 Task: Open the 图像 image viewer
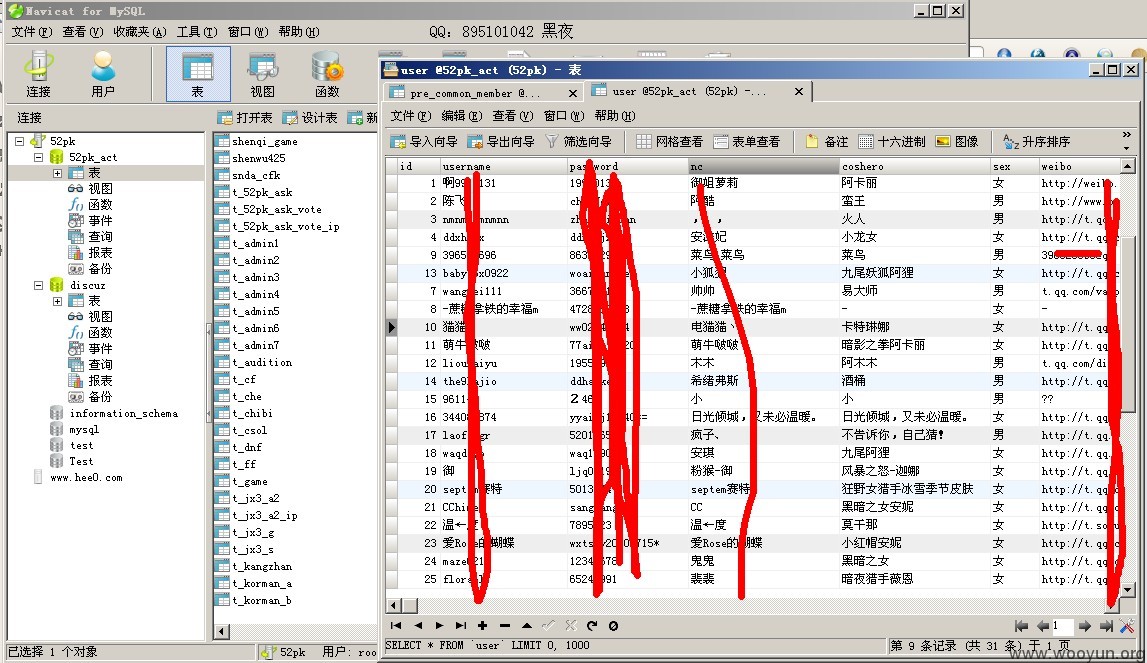tap(957, 141)
